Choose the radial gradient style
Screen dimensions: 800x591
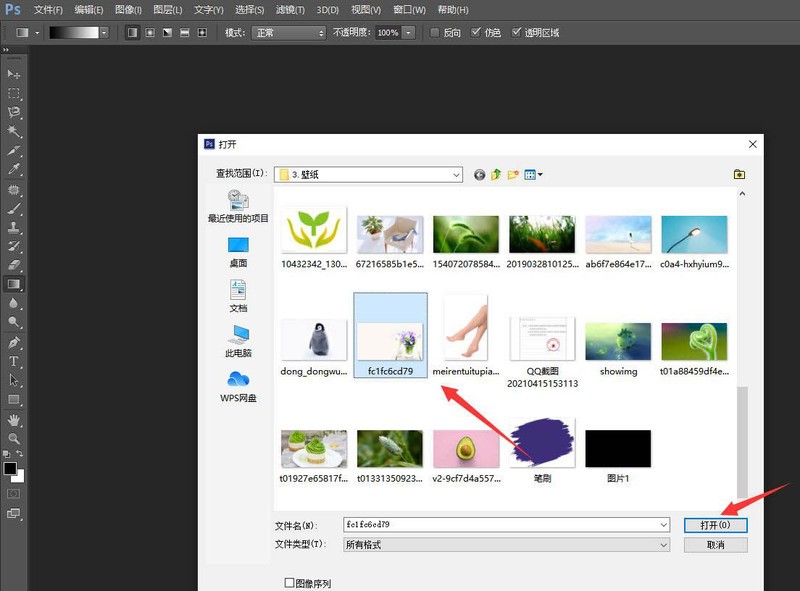(x=150, y=33)
